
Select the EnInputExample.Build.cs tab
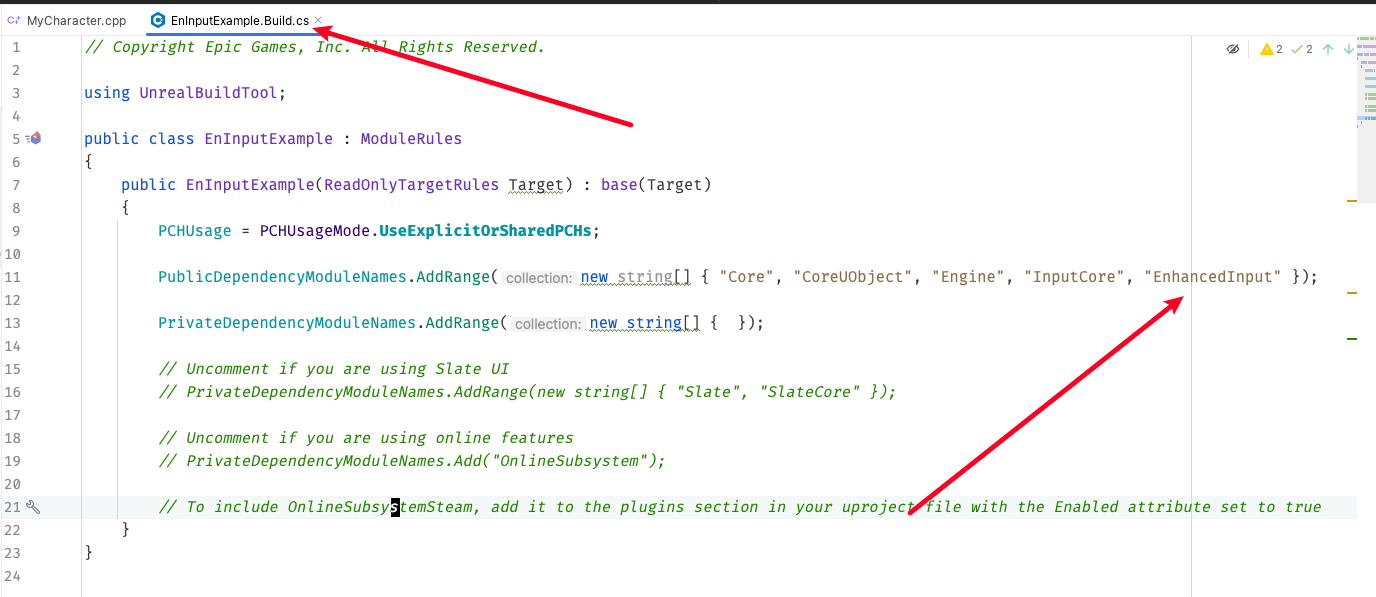(x=239, y=20)
